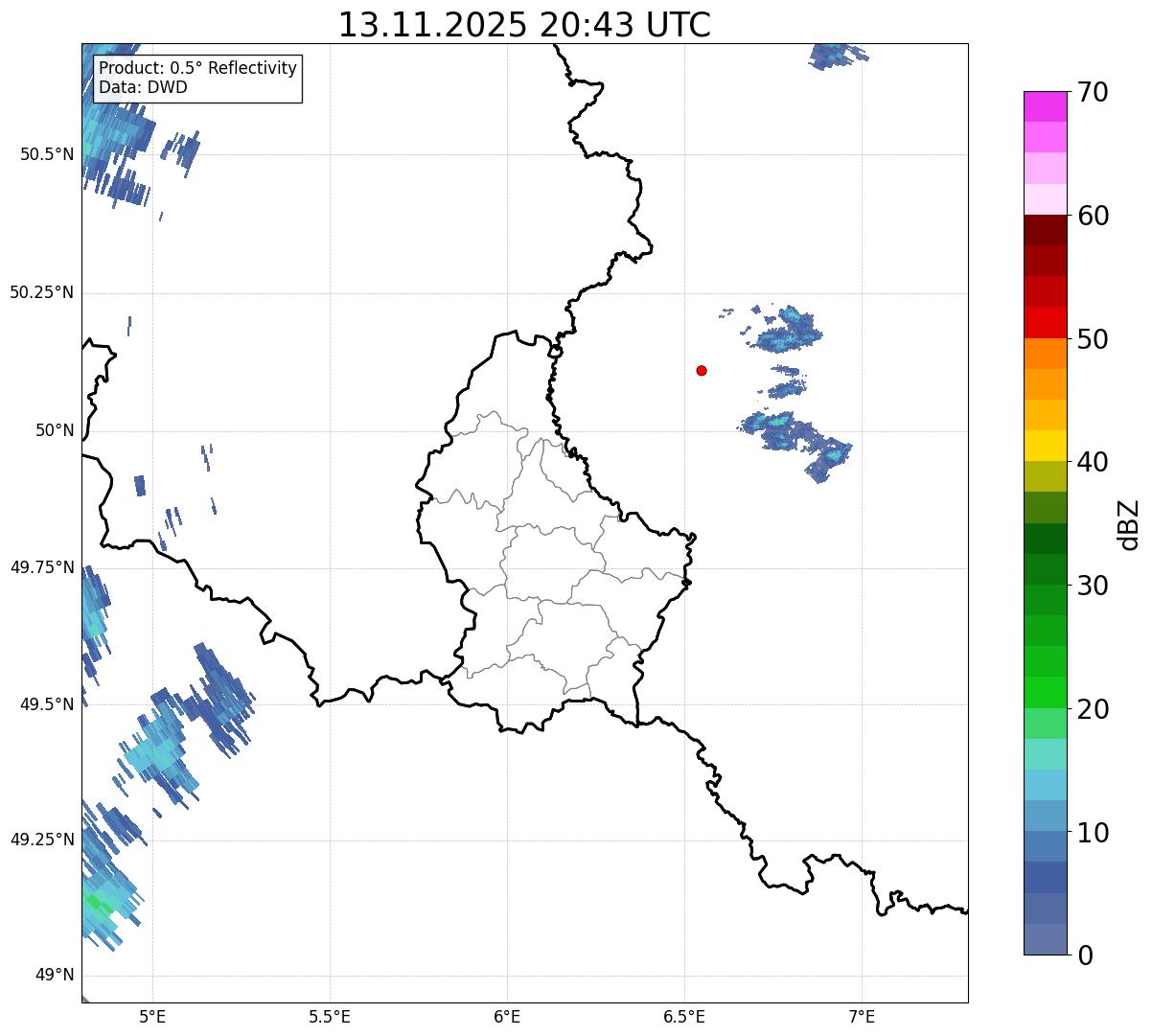Click the 49.75°N latitude label
1152x1036 pixels.
(42, 567)
